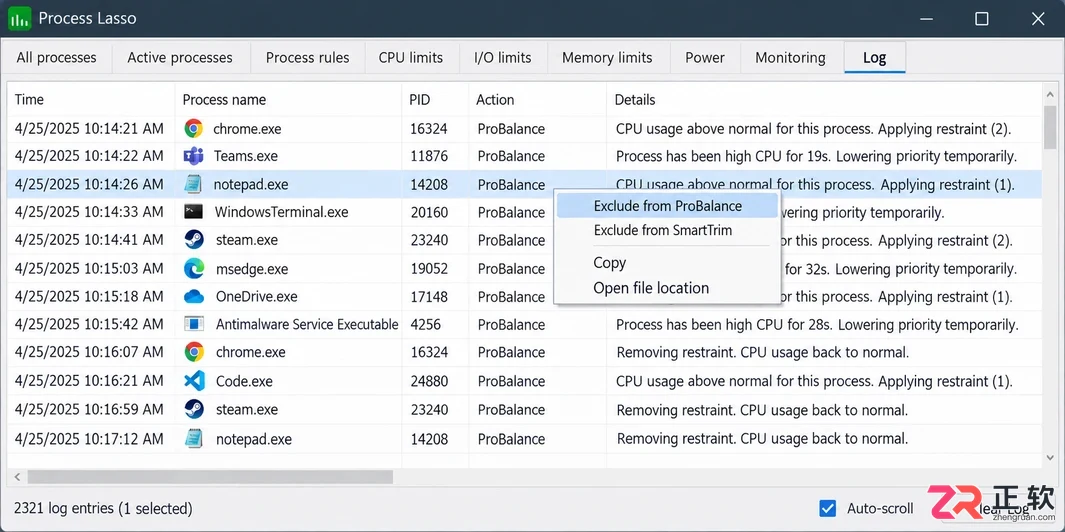This screenshot has height=532, width=1065.
Task: Click the horizontal scrollbar thumb
Action: 209,477
